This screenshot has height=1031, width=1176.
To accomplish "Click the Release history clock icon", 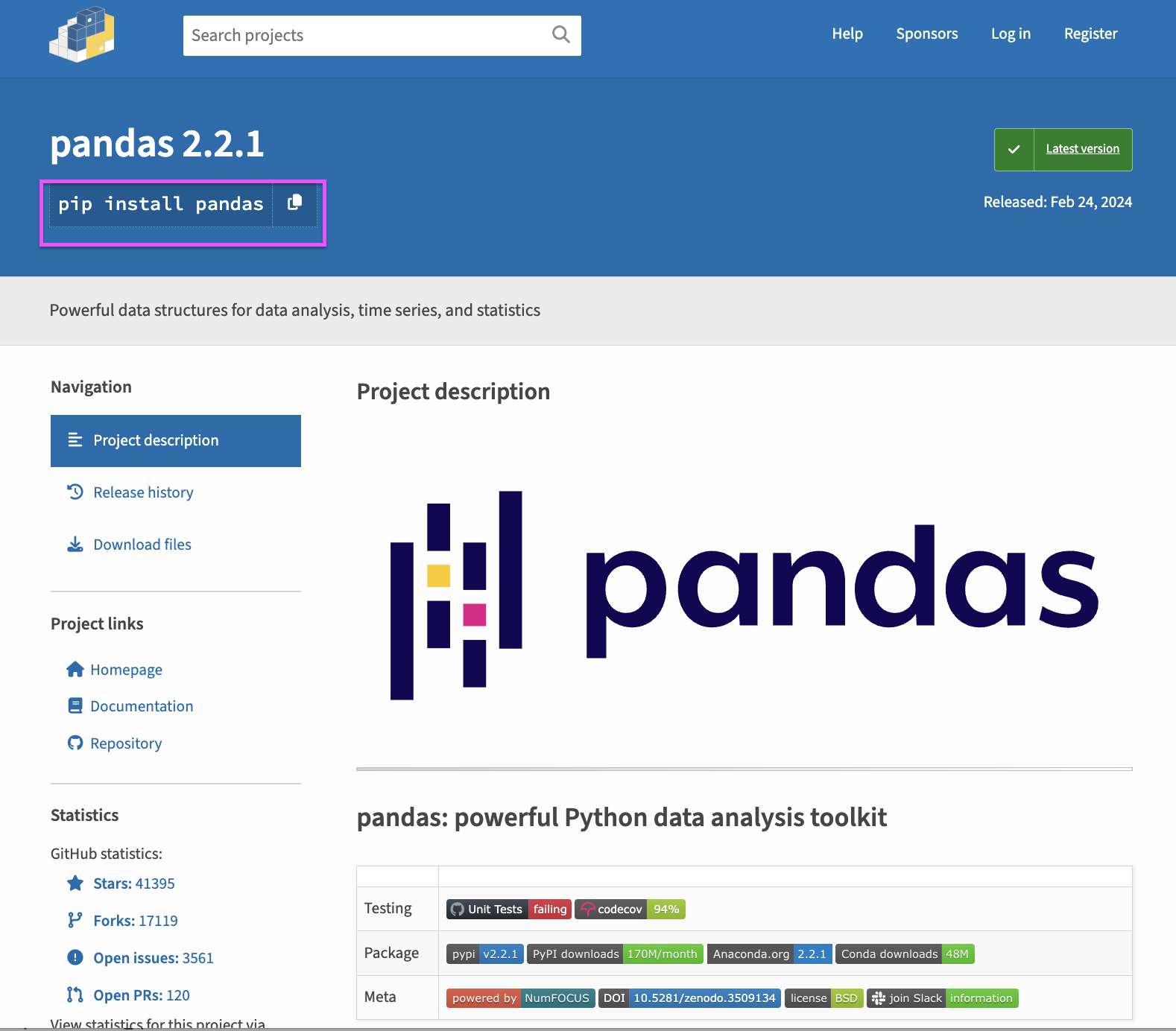I will (75, 492).
